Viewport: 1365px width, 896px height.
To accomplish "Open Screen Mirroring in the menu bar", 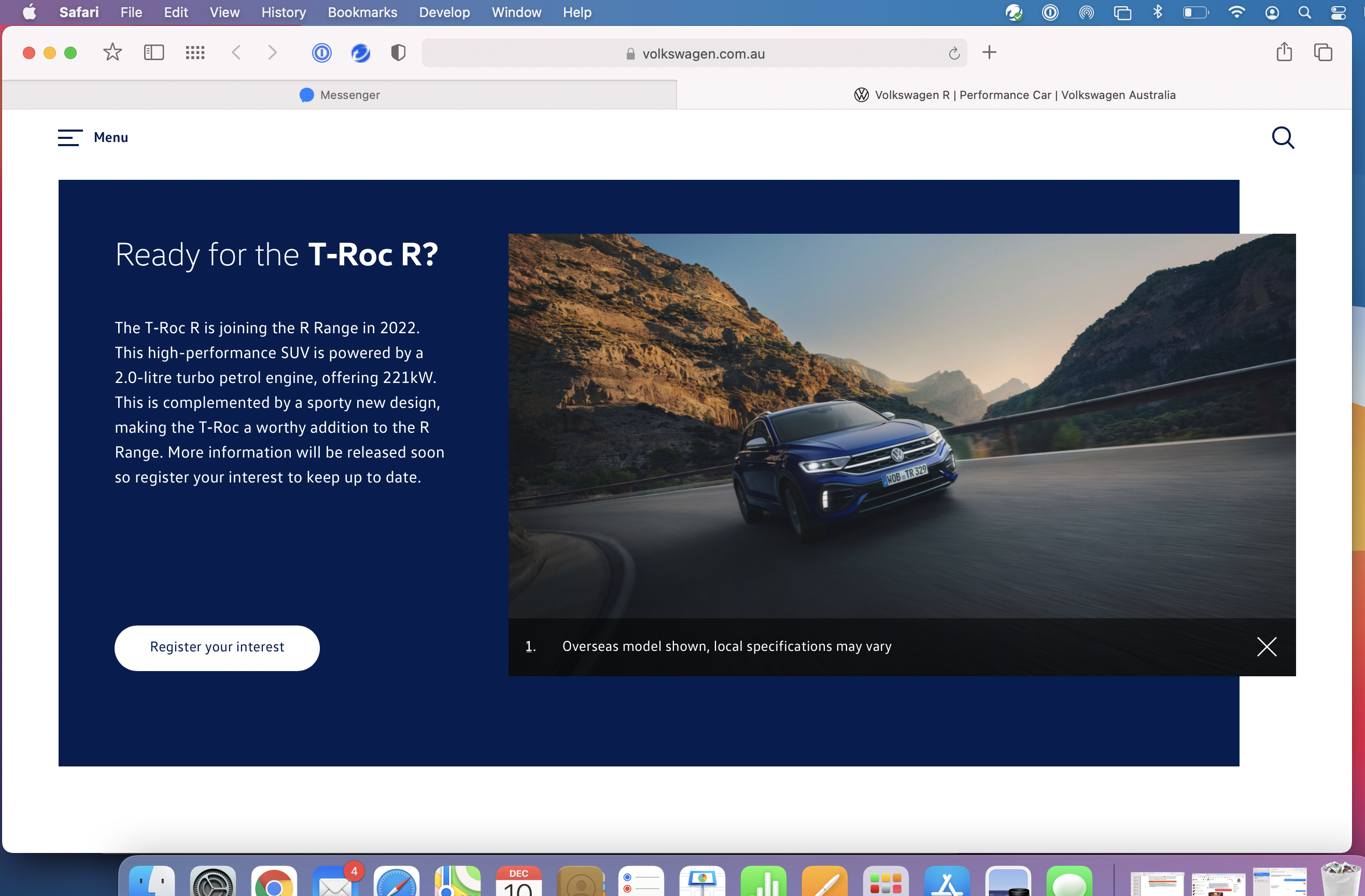I will (x=1122, y=12).
